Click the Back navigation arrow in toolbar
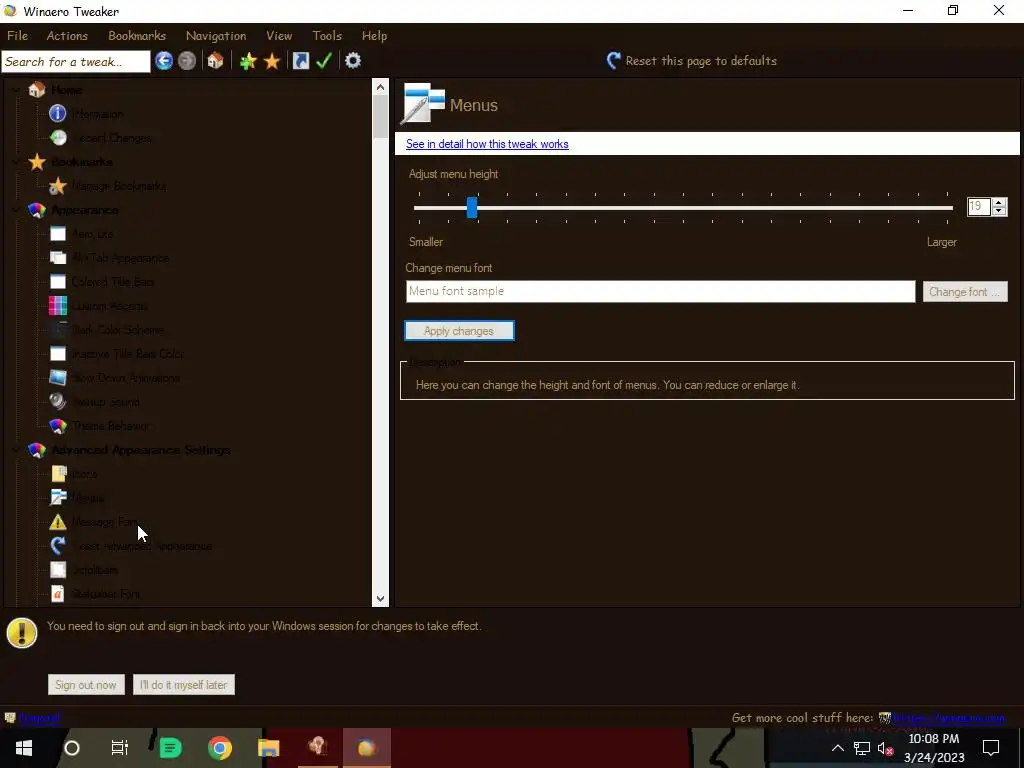Screen dimensions: 1024x768 click(x=164, y=61)
